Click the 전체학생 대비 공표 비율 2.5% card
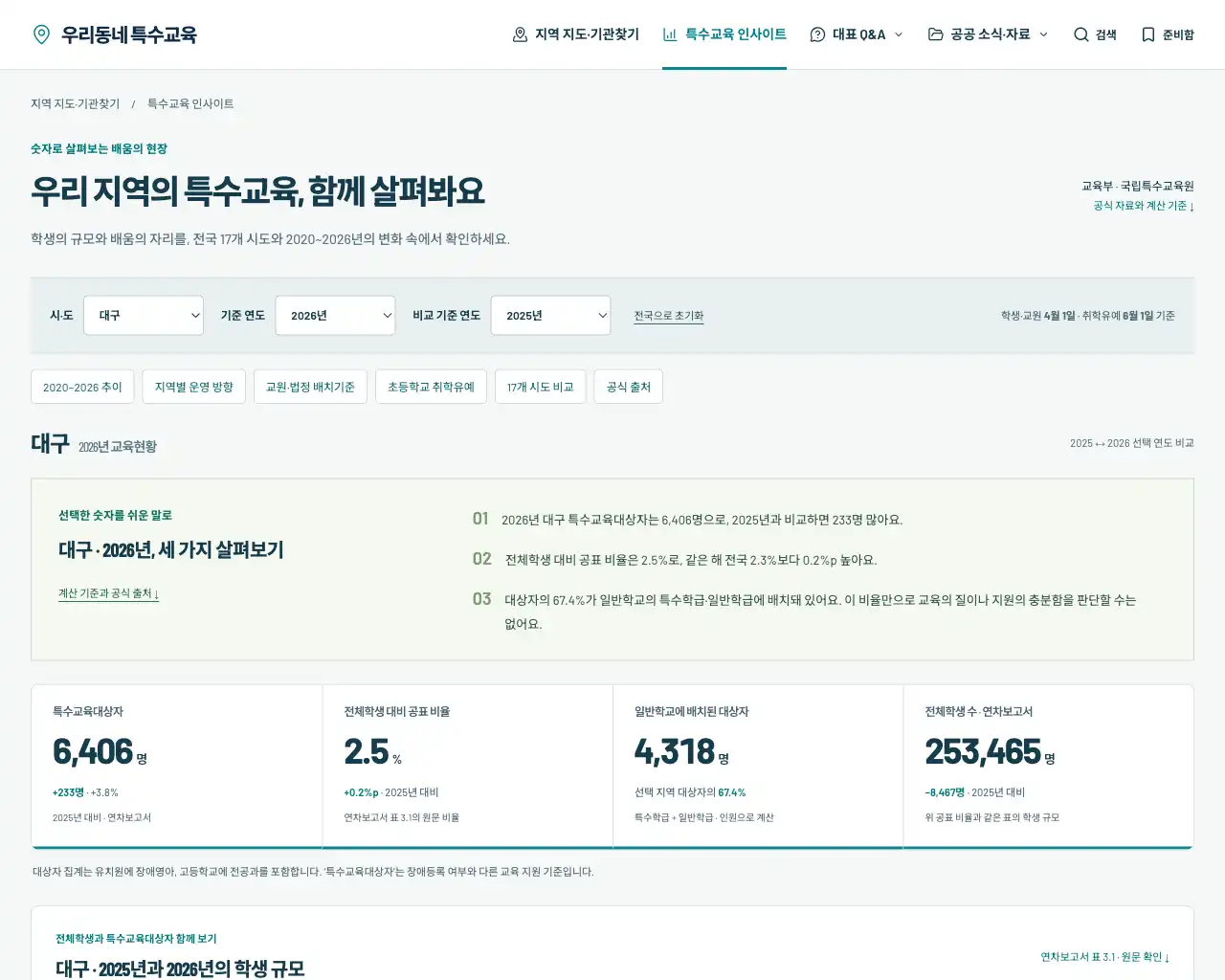Image resolution: width=1225 pixels, height=980 pixels. (x=468, y=767)
